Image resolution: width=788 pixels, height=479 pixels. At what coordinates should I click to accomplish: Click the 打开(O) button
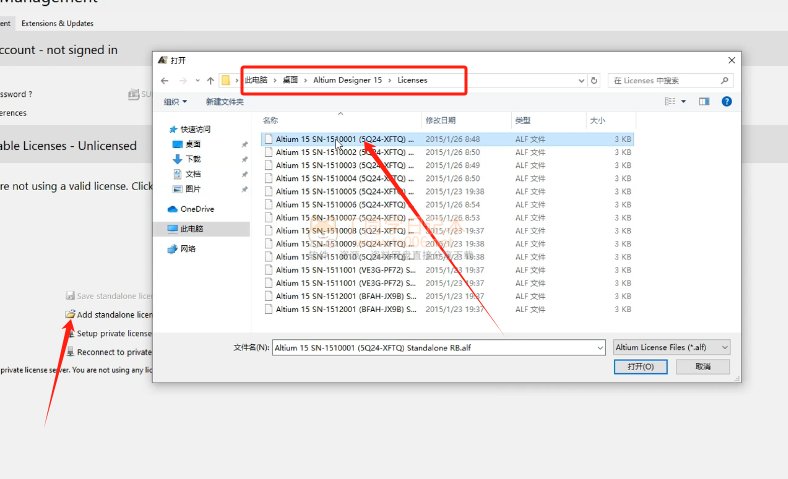[x=641, y=367]
